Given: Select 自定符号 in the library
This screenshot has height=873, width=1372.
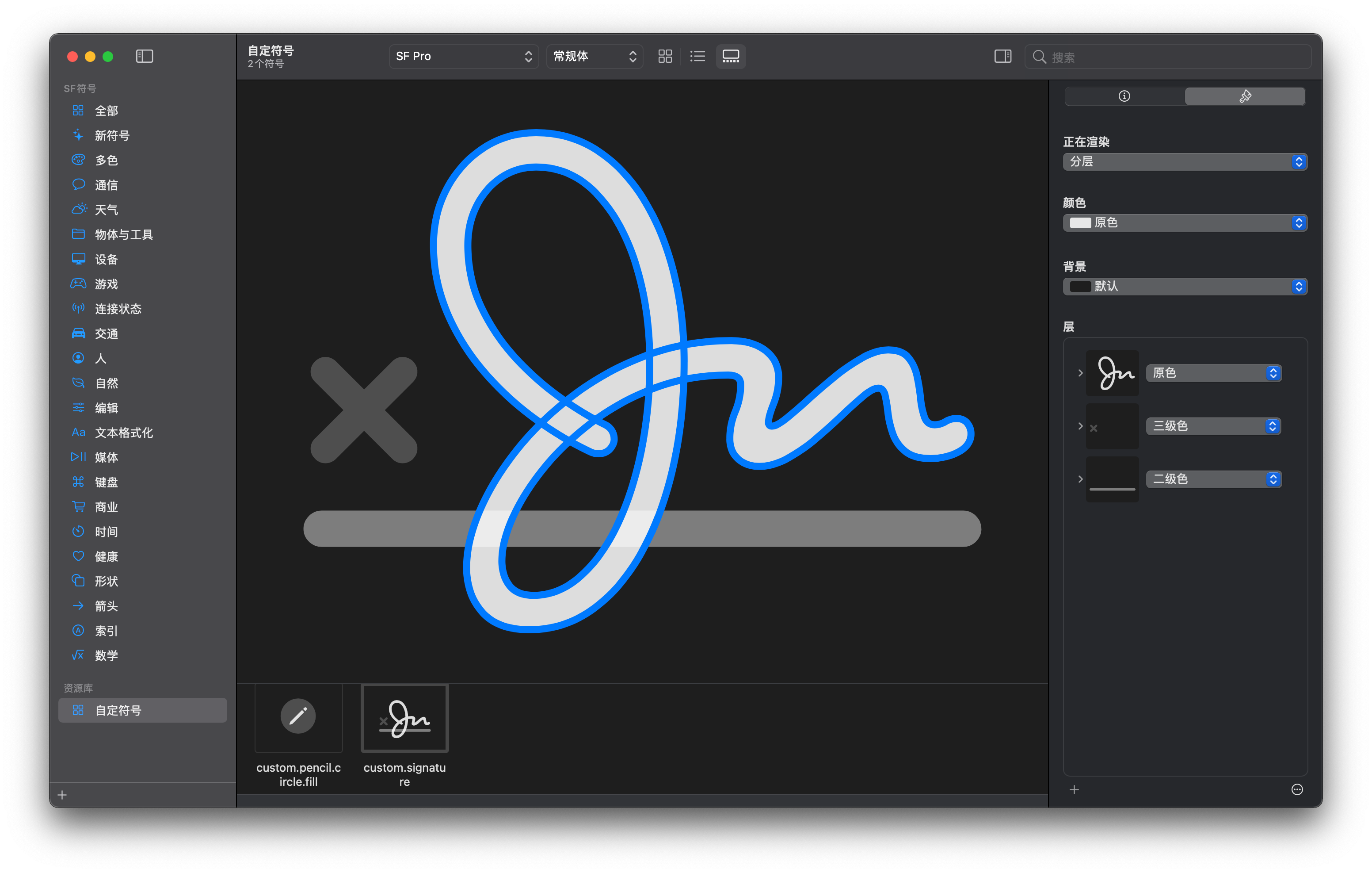Looking at the screenshot, I should click(142, 710).
